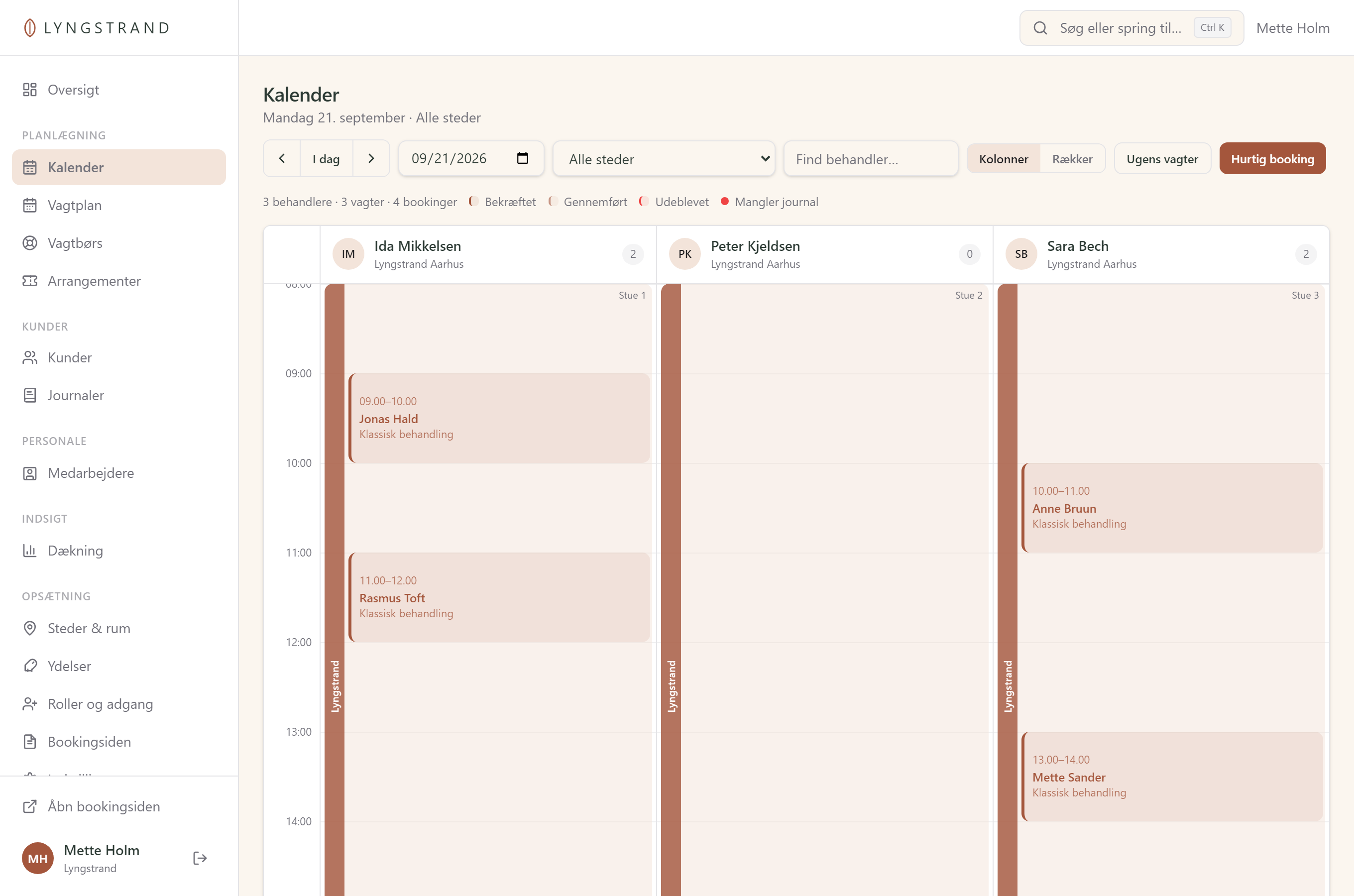This screenshot has height=896, width=1354.
Task: Click the Lyngstrand leaf logo icon
Action: 30,28
